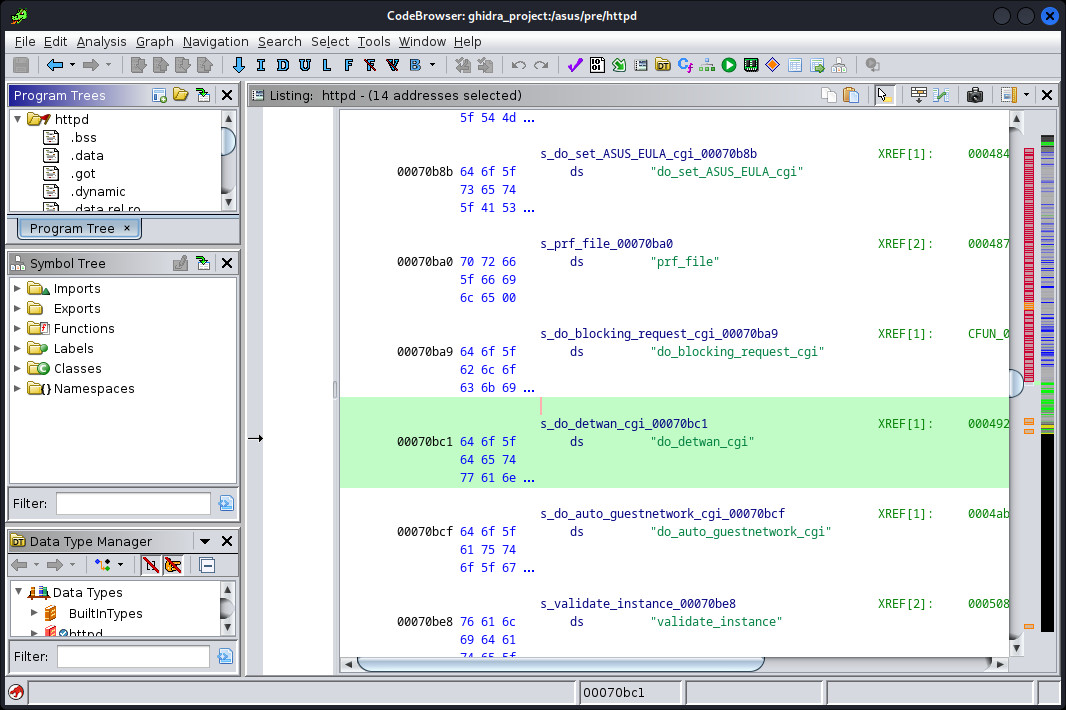Expand the Functions folder in Symbol Tree
Image resolution: width=1066 pixels, height=710 pixels.
click(x=18, y=328)
